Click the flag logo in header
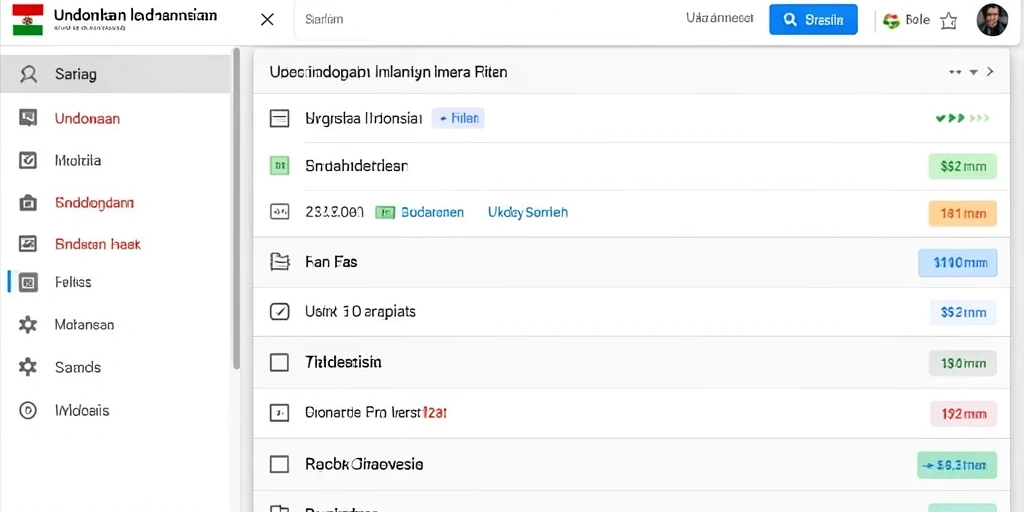Viewport: 1024px width, 512px height. coord(27,20)
